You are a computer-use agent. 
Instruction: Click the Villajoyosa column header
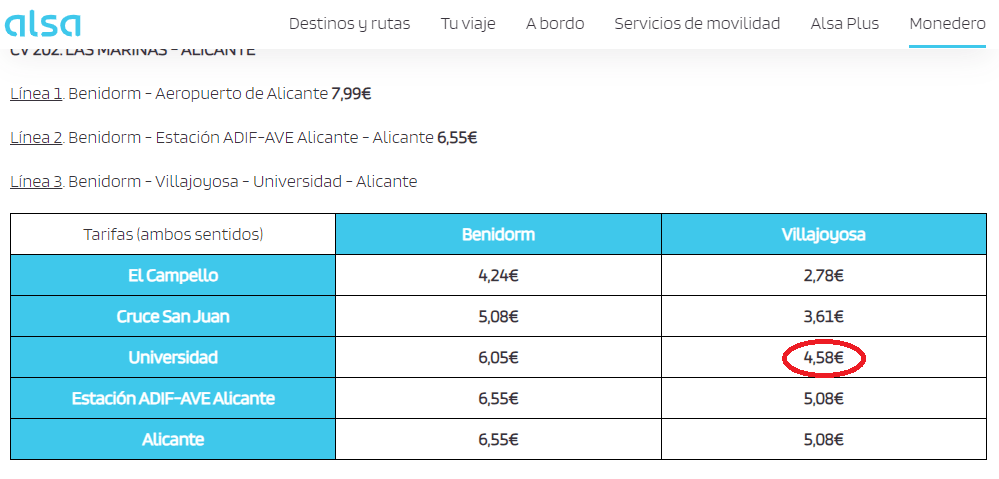click(x=823, y=235)
